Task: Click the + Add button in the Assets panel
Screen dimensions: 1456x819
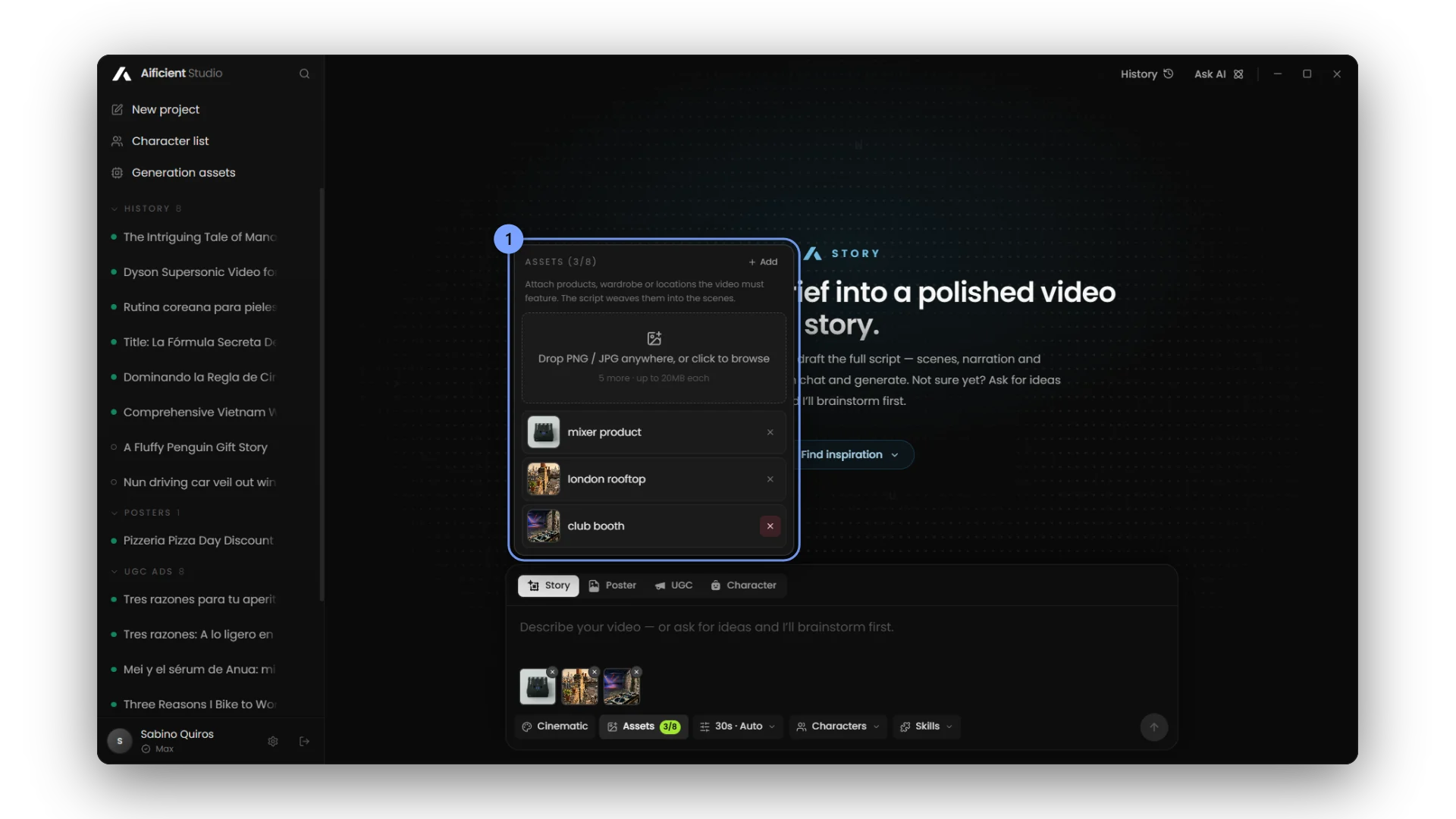Action: coord(763,262)
